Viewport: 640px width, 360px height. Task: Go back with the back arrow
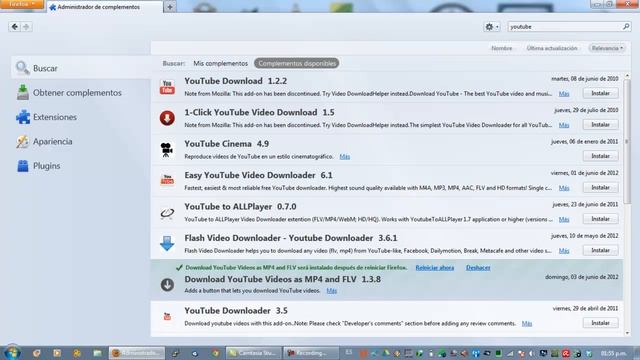click(x=15, y=27)
